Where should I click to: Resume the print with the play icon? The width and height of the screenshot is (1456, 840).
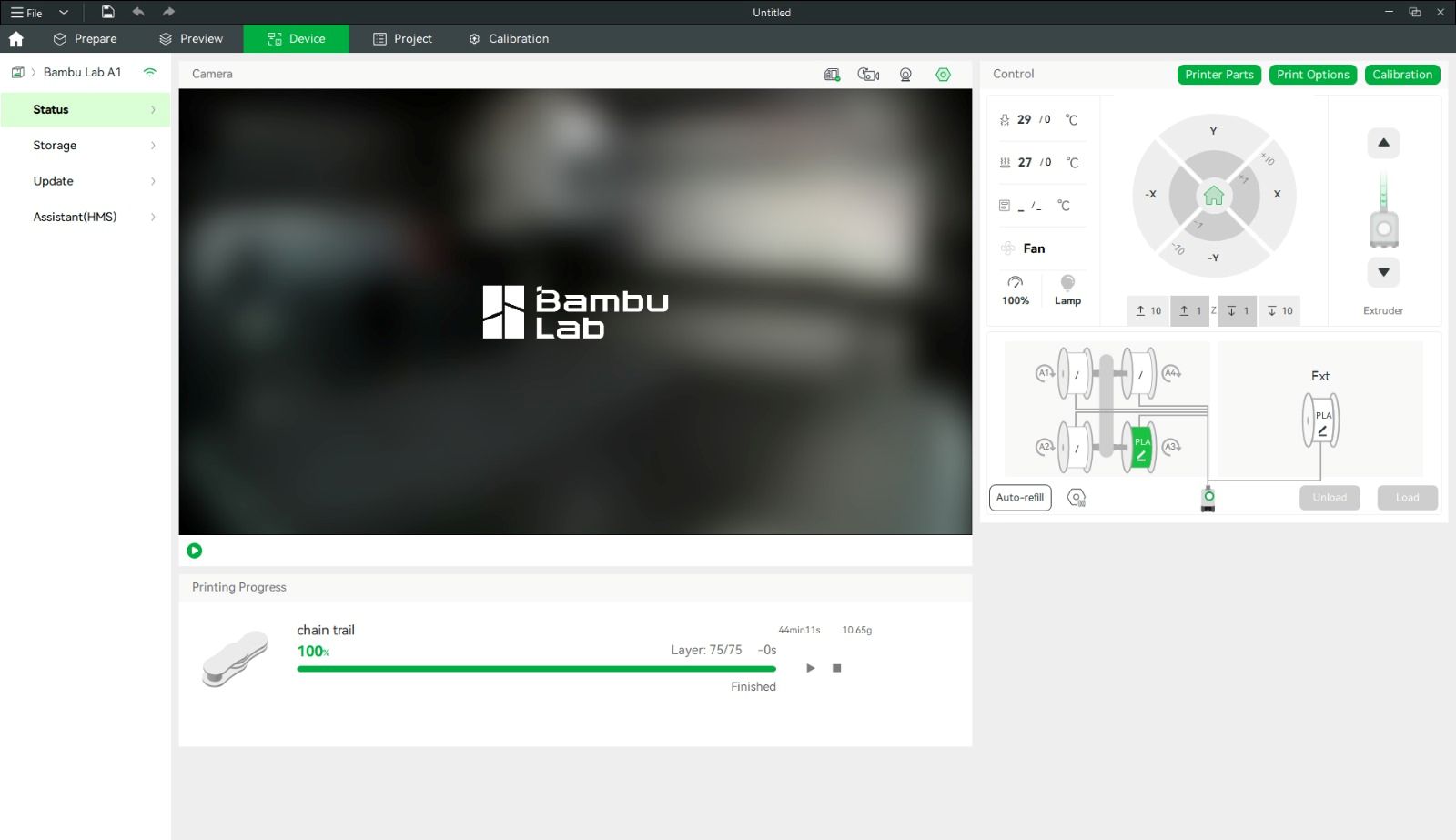[811, 668]
